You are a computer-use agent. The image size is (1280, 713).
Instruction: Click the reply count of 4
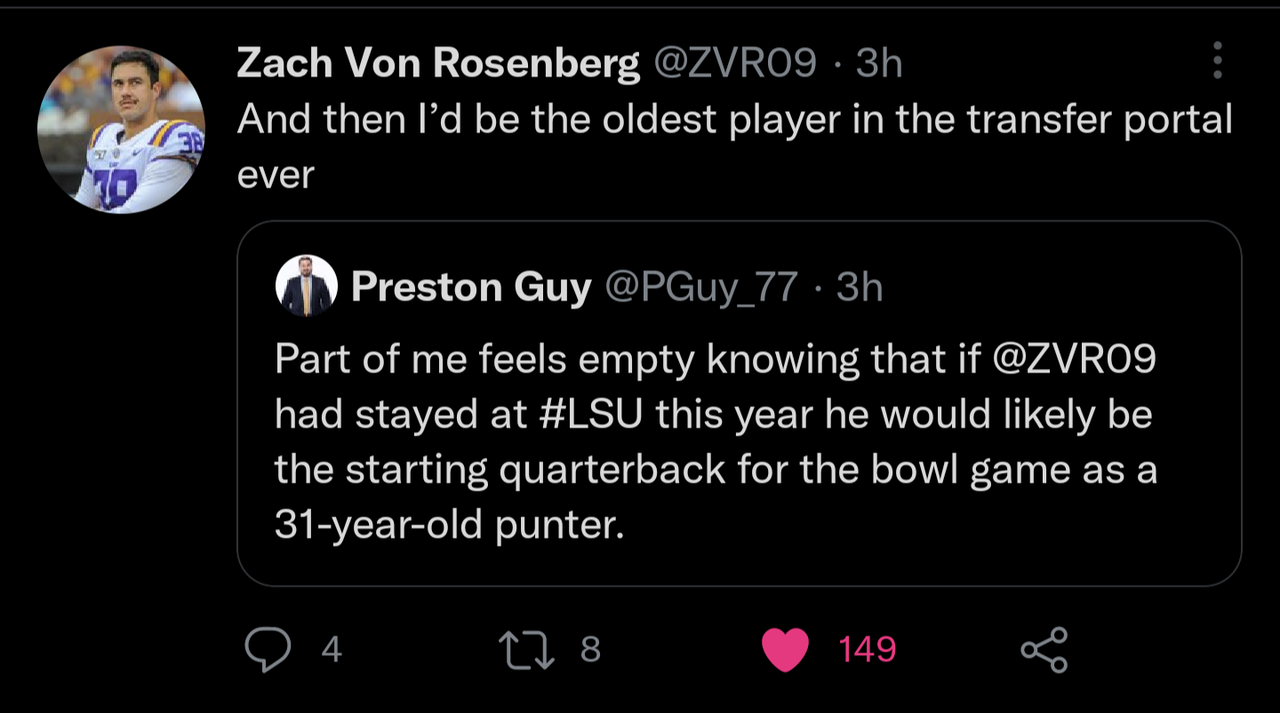click(332, 650)
